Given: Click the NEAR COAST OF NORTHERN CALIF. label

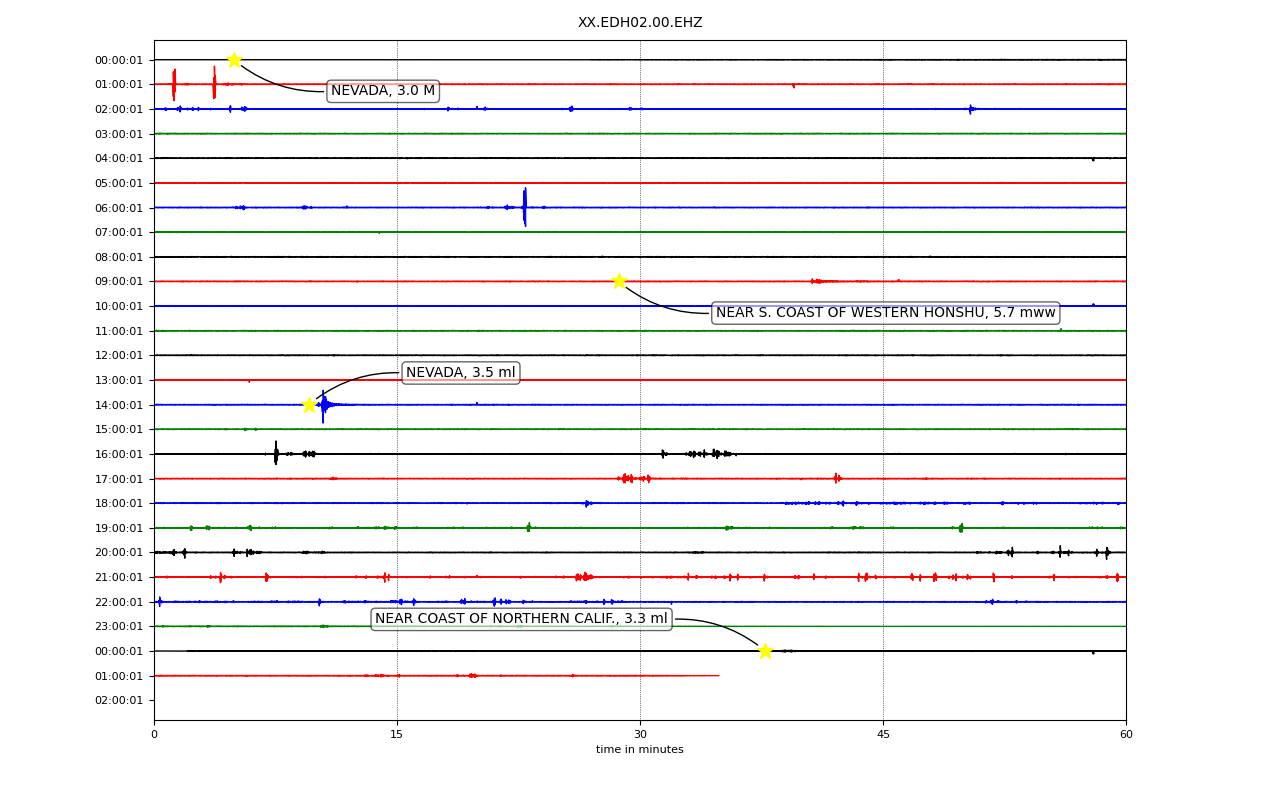Looking at the screenshot, I should 521,619.
